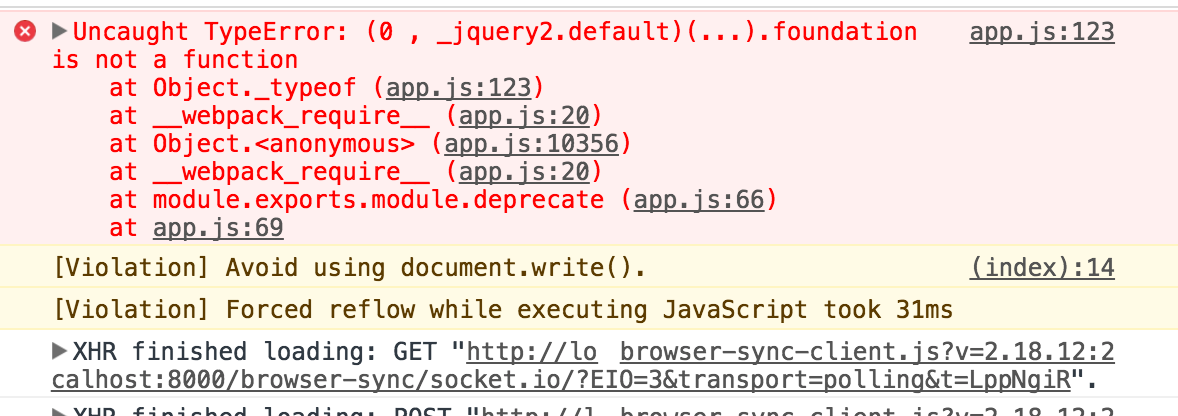Select "at Object.<anonymous>" stack frame text
Image resolution: width=1178 pixels, height=416 pixels.
pyautogui.click(x=262, y=145)
